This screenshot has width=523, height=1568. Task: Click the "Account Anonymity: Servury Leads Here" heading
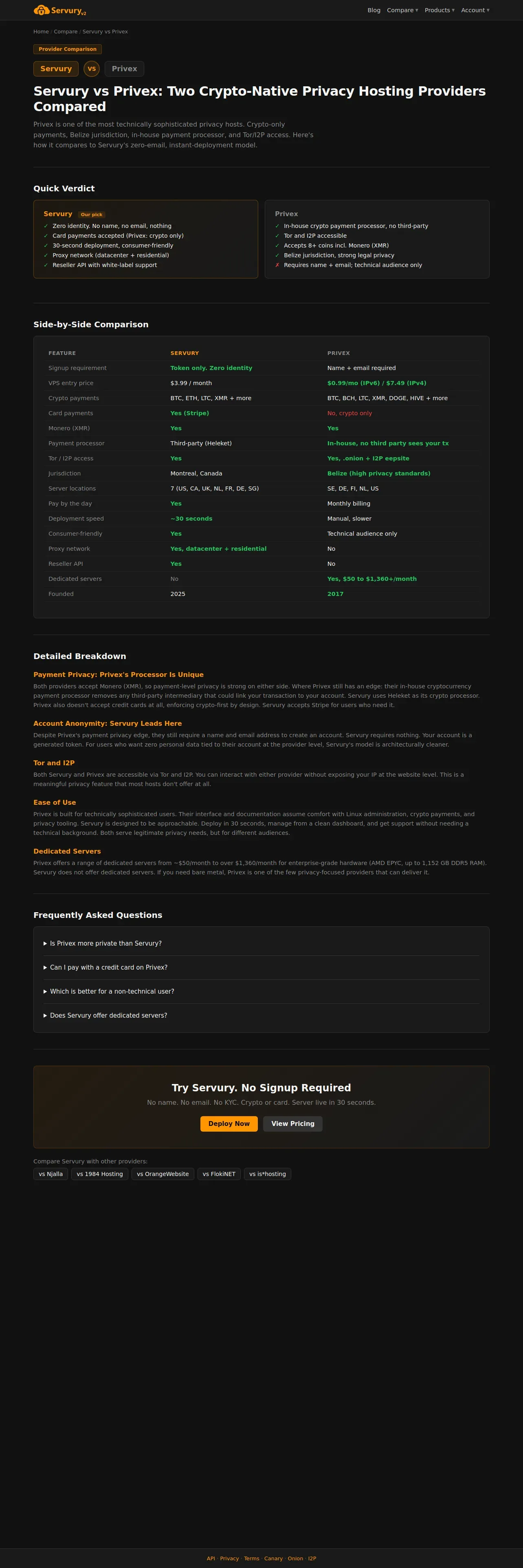(108, 724)
